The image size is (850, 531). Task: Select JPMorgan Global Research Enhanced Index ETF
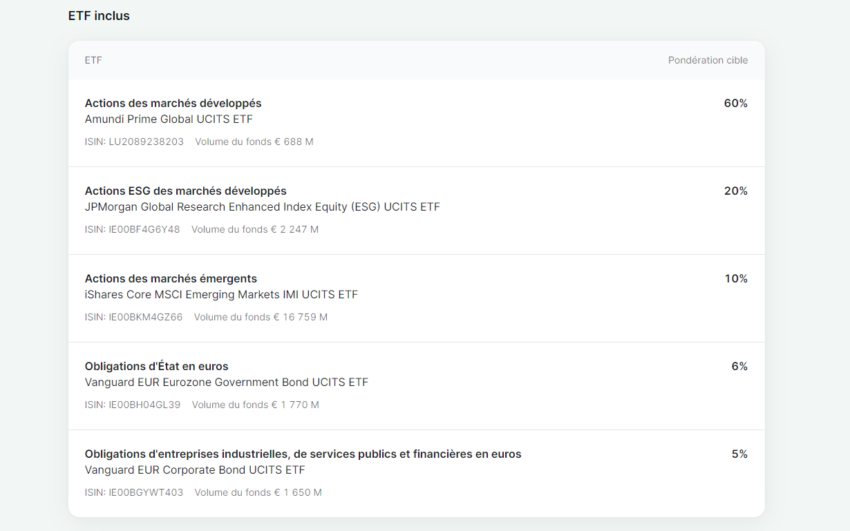click(262, 207)
